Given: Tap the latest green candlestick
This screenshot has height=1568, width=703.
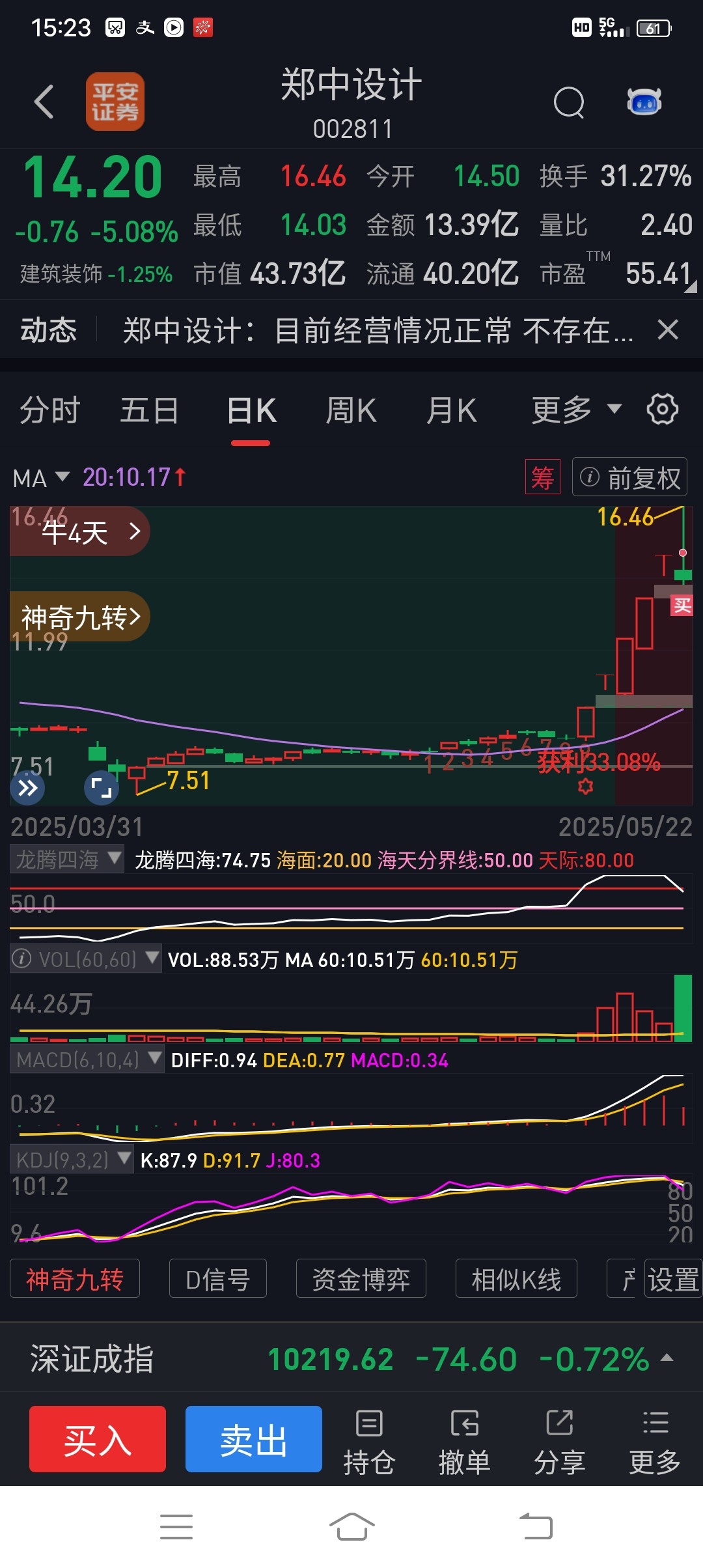Looking at the screenshot, I should [x=683, y=574].
